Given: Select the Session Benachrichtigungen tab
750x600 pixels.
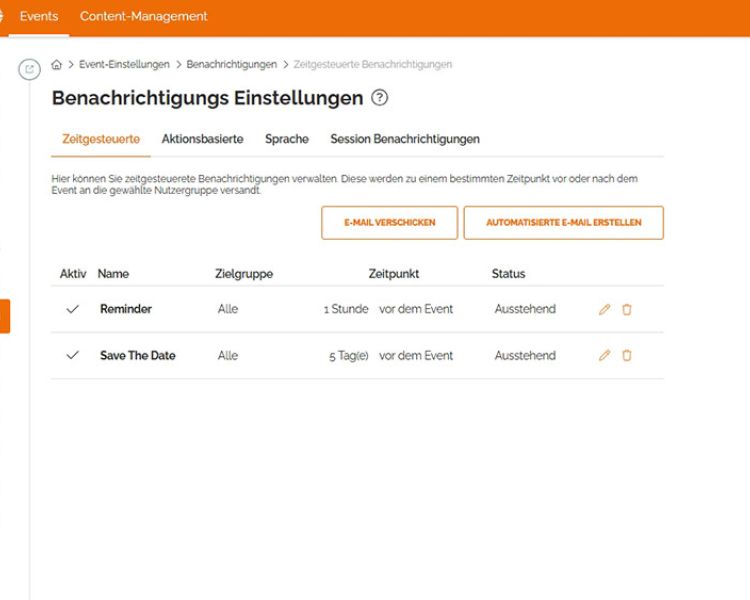Looking at the screenshot, I should click(404, 140).
